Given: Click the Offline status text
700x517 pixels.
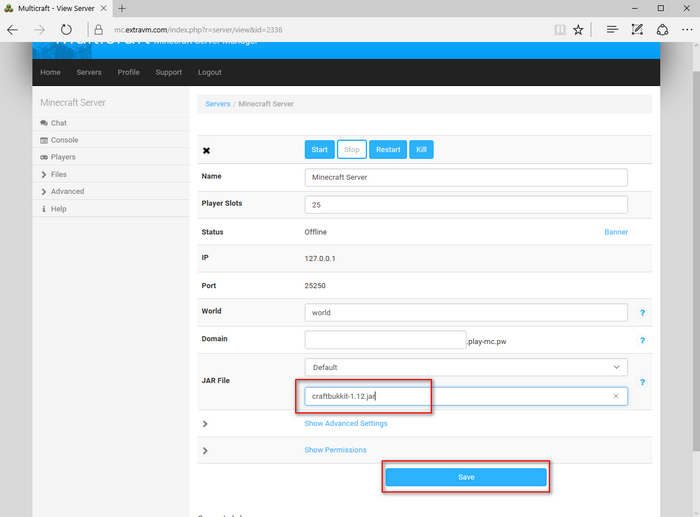Looking at the screenshot, I should tap(316, 232).
